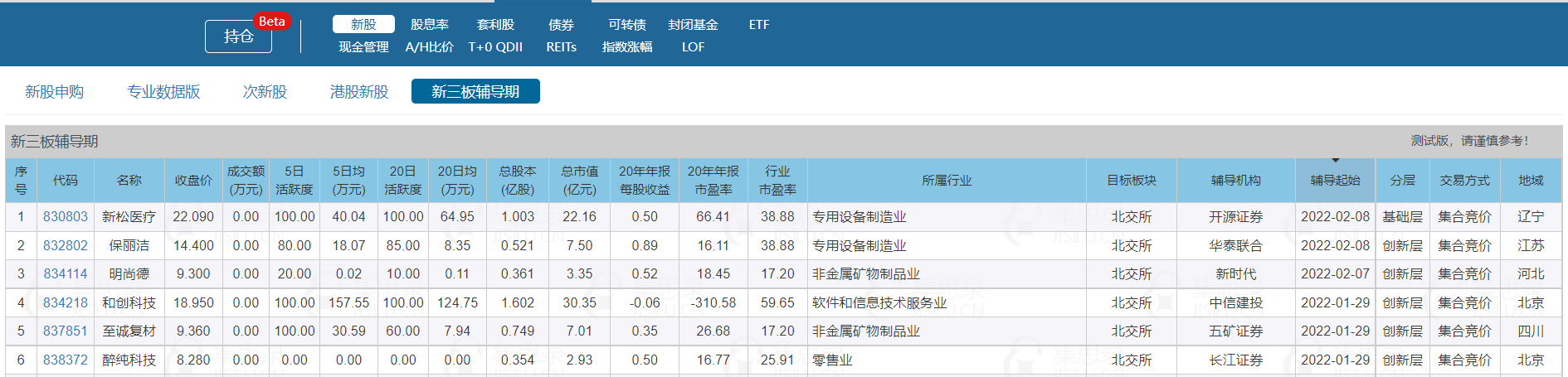The height and width of the screenshot is (377, 1568).
Task: Open the 现金管理 menu item
Action: pos(363,47)
